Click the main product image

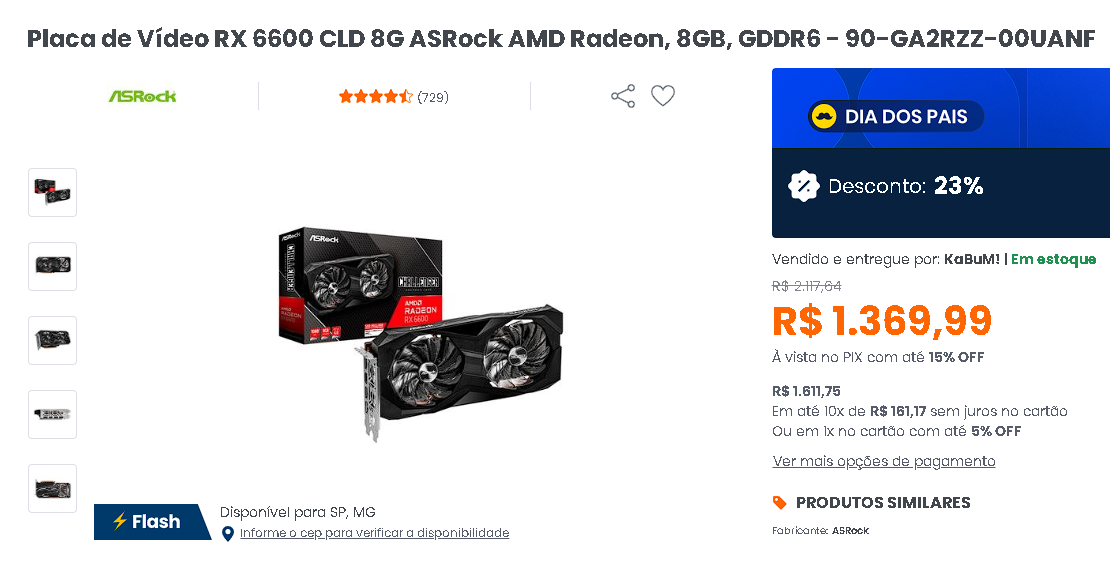click(x=420, y=334)
